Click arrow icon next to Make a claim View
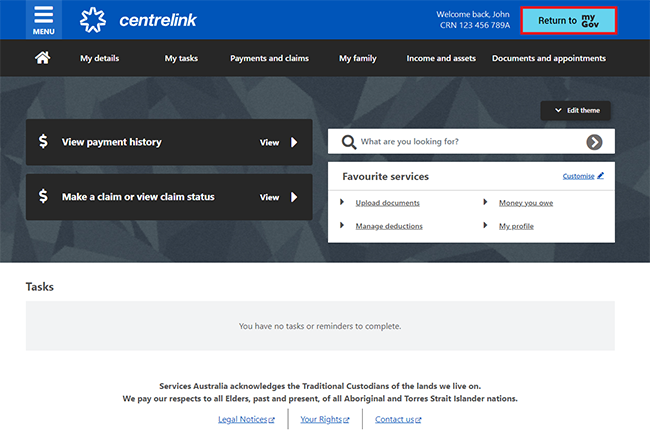650x436 pixels. coord(294,197)
